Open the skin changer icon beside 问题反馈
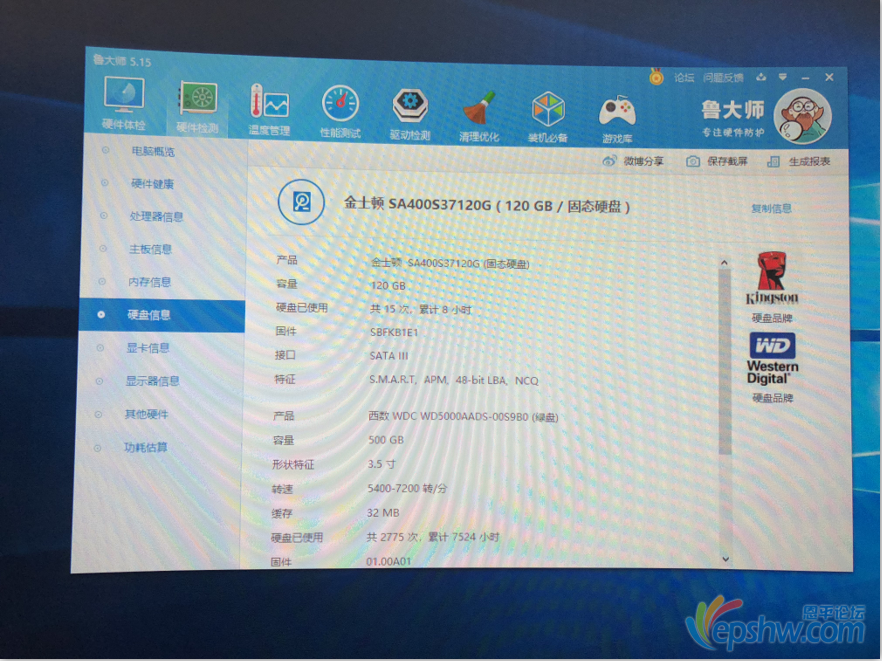 [760, 77]
